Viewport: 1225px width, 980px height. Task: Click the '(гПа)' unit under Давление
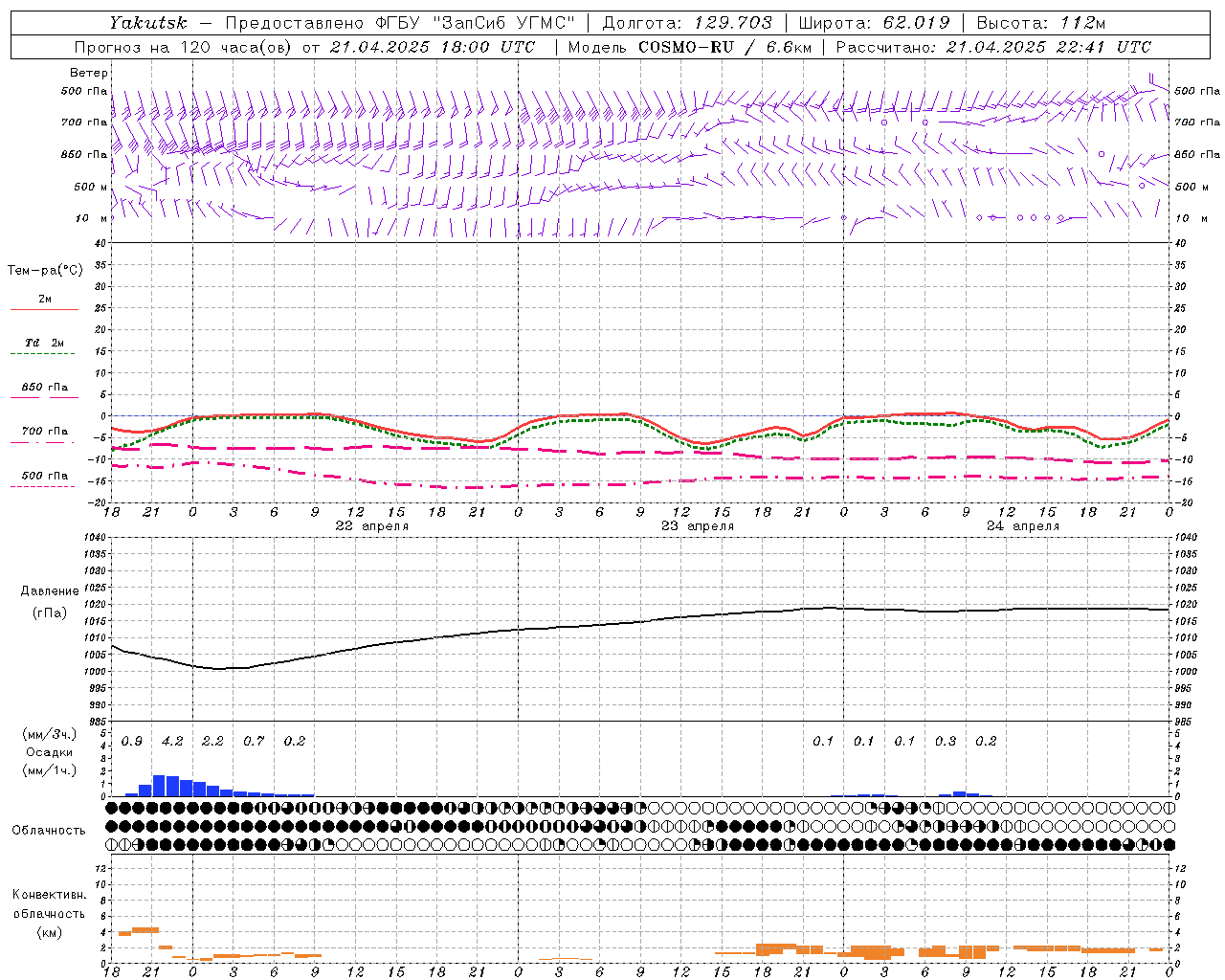pos(49,613)
